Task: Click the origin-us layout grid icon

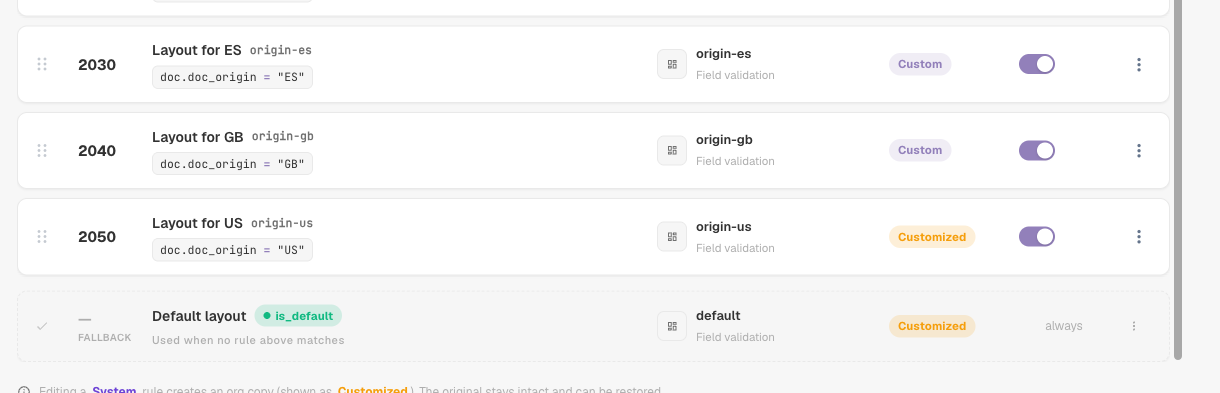Action: pyautogui.click(x=672, y=236)
